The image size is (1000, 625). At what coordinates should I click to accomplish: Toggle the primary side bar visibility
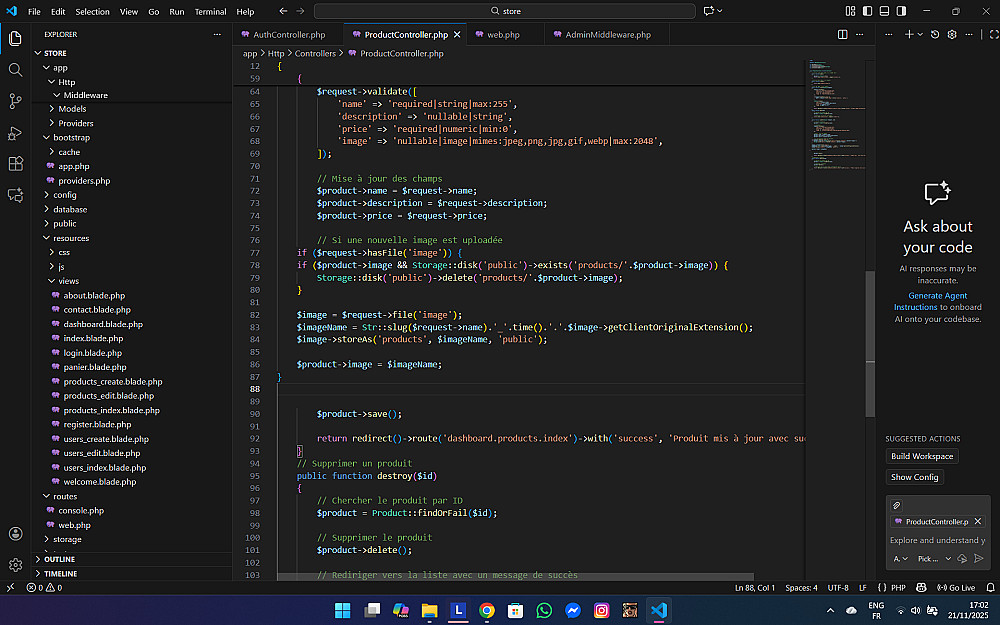[x=866, y=11]
